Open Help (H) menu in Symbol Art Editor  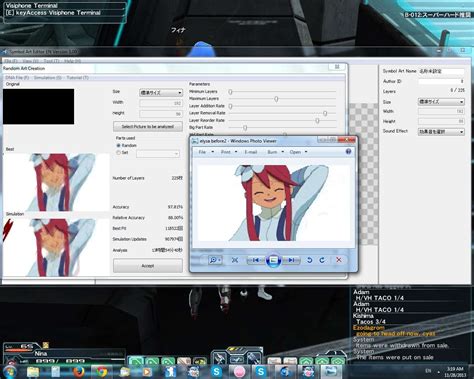coord(72,61)
